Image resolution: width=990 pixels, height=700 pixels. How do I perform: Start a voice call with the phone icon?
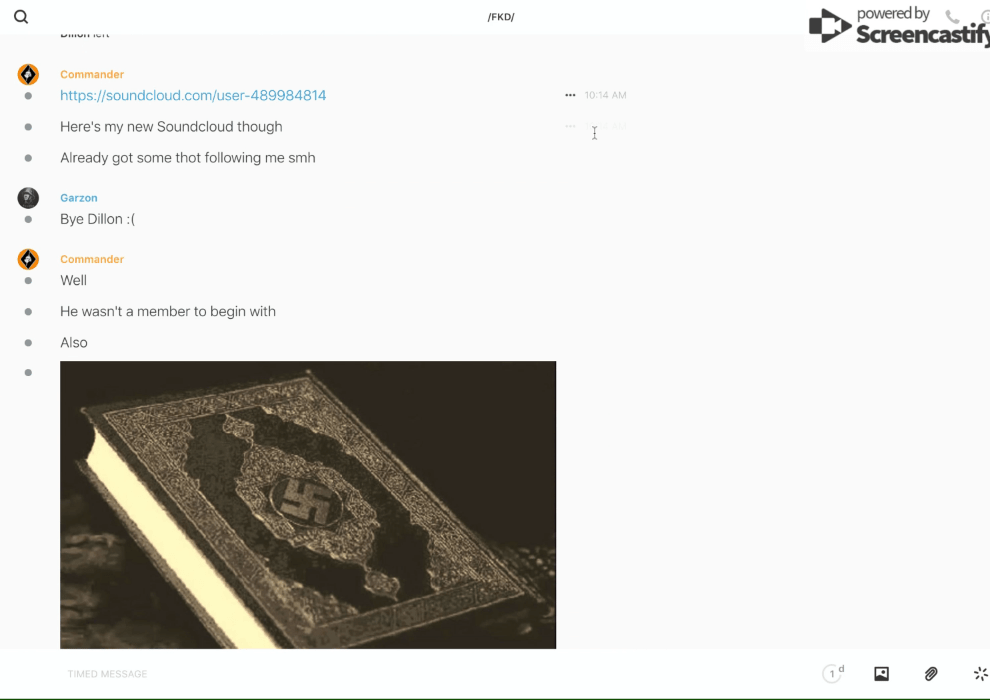click(x=952, y=17)
